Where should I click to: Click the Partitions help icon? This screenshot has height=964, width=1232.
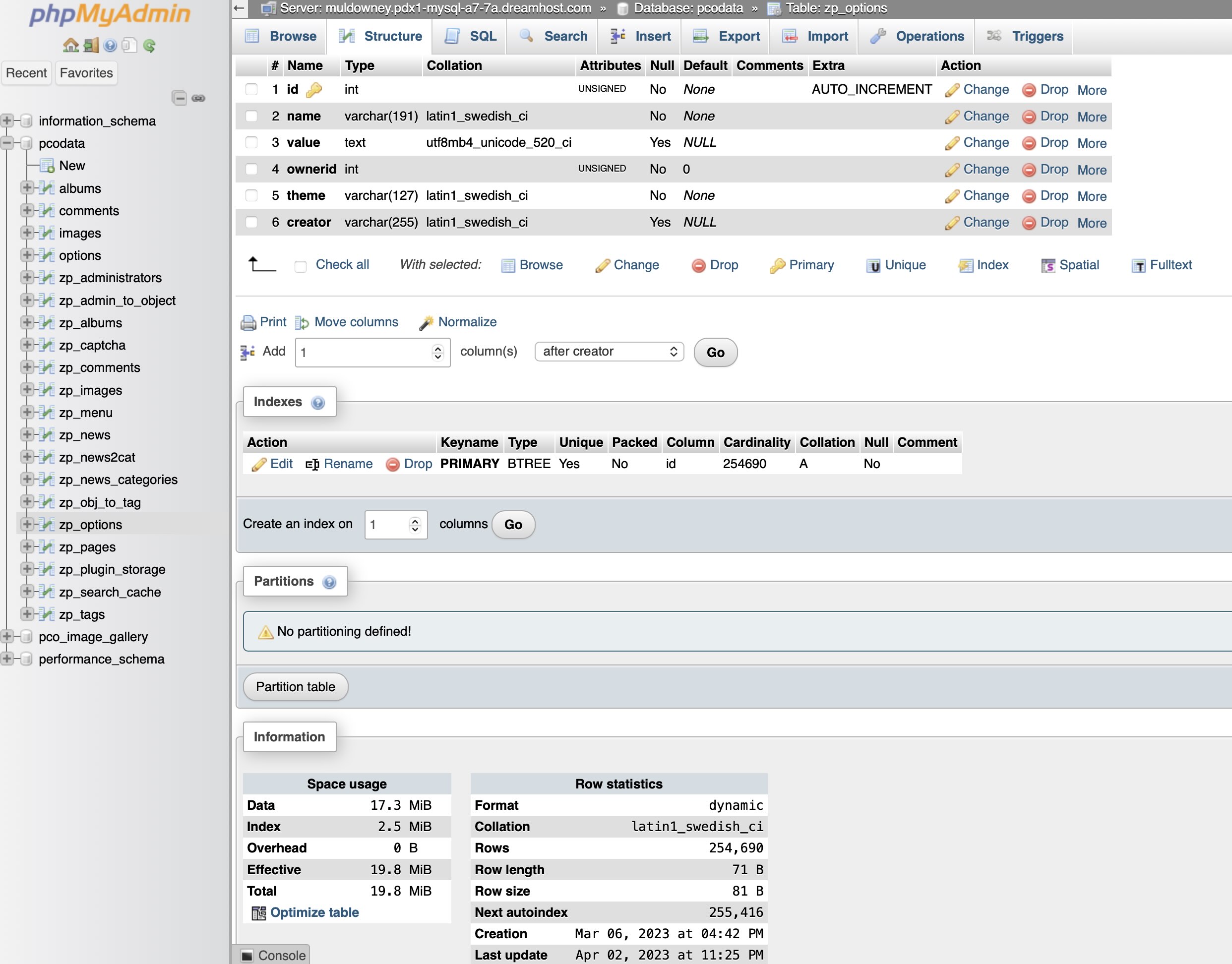click(329, 582)
